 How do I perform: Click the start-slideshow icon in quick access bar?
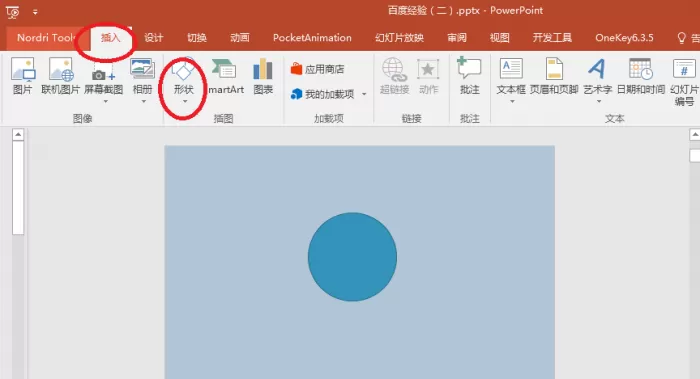[12, 12]
